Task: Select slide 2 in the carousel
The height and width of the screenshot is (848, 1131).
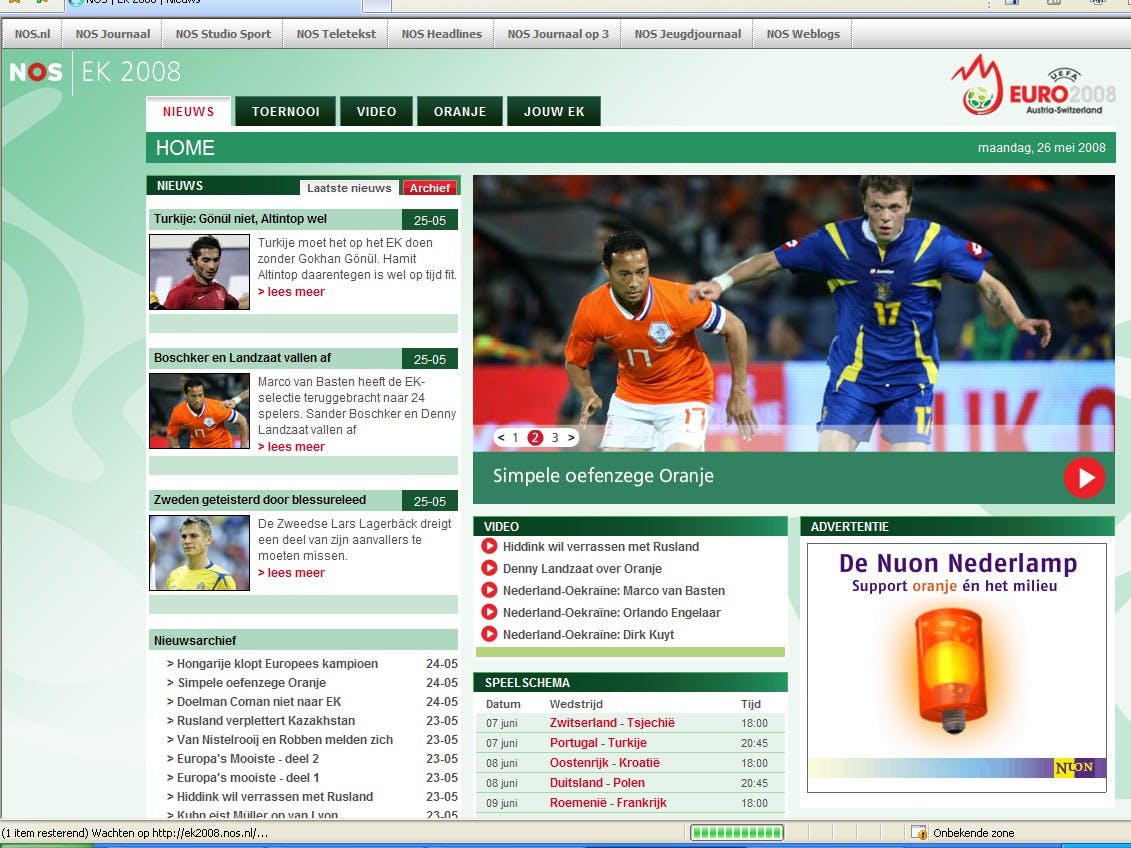Action: tap(535, 438)
